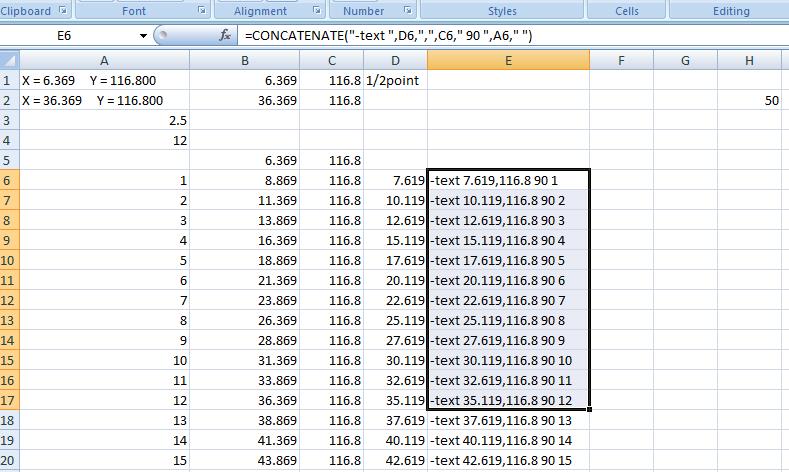
Task: Open the Font dialog launcher
Action: pyautogui.click(x=201, y=10)
